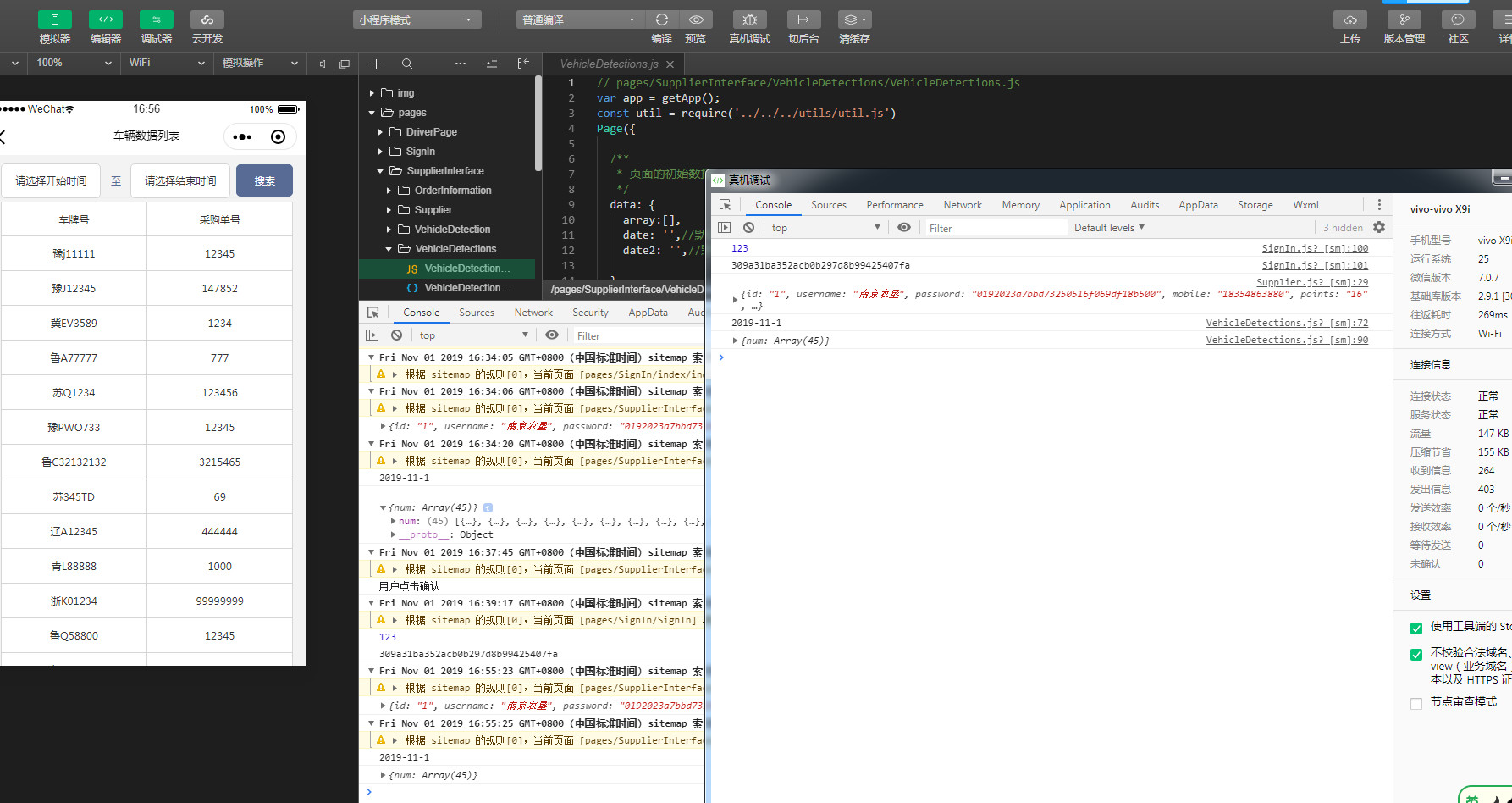Click inspect element icon in lower console
The image size is (1512, 803).
pos(373,313)
